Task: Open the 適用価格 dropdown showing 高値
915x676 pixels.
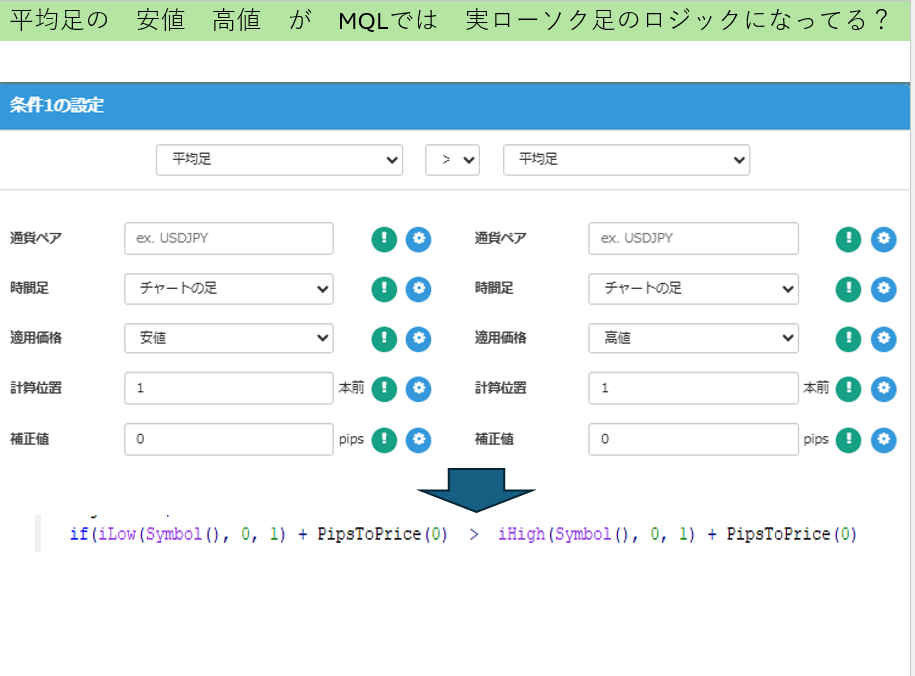Action: [693, 339]
